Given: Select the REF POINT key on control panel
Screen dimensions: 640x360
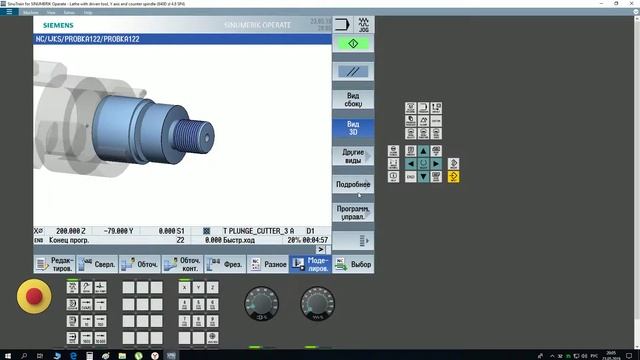Looking at the screenshot, I should [100, 287].
